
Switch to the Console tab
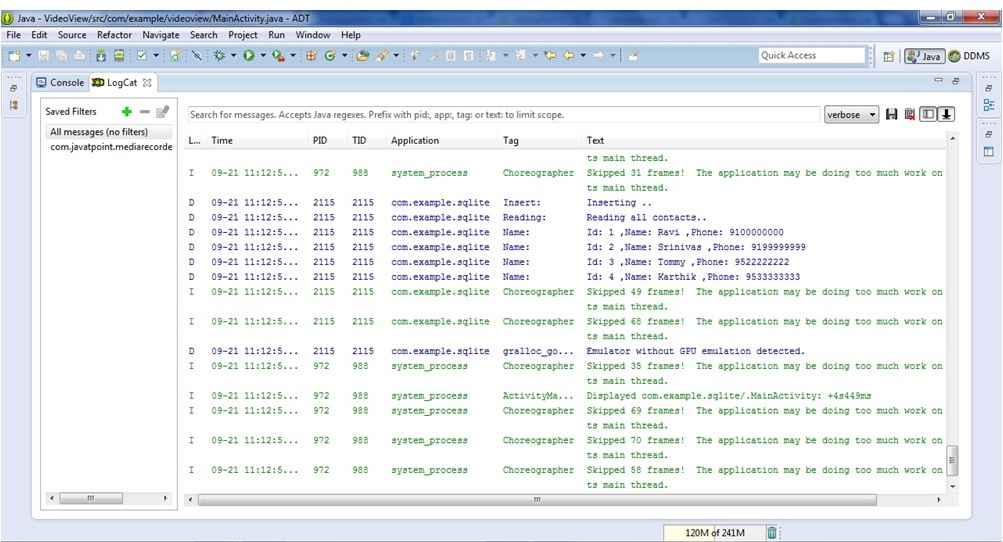point(60,83)
